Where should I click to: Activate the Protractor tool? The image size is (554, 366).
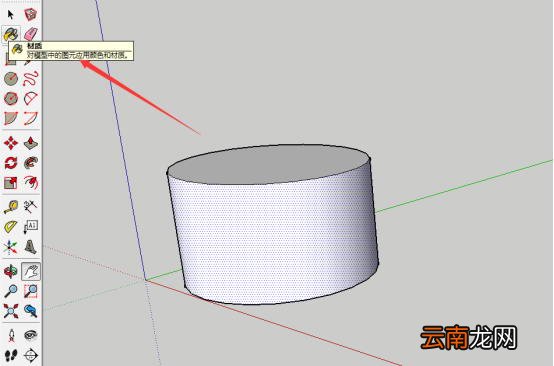point(11,227)
